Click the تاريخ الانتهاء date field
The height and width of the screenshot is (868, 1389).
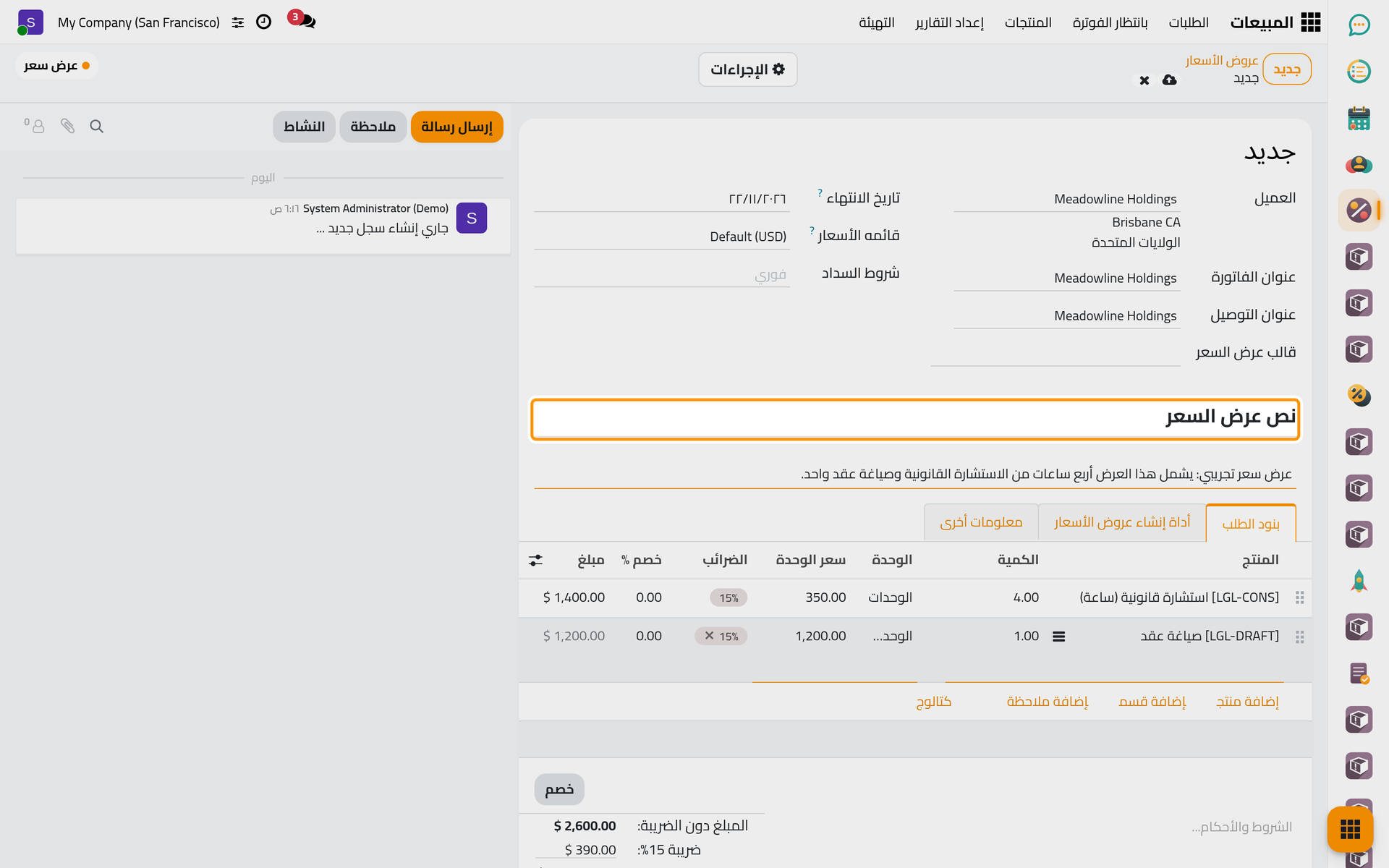point(661,199)
